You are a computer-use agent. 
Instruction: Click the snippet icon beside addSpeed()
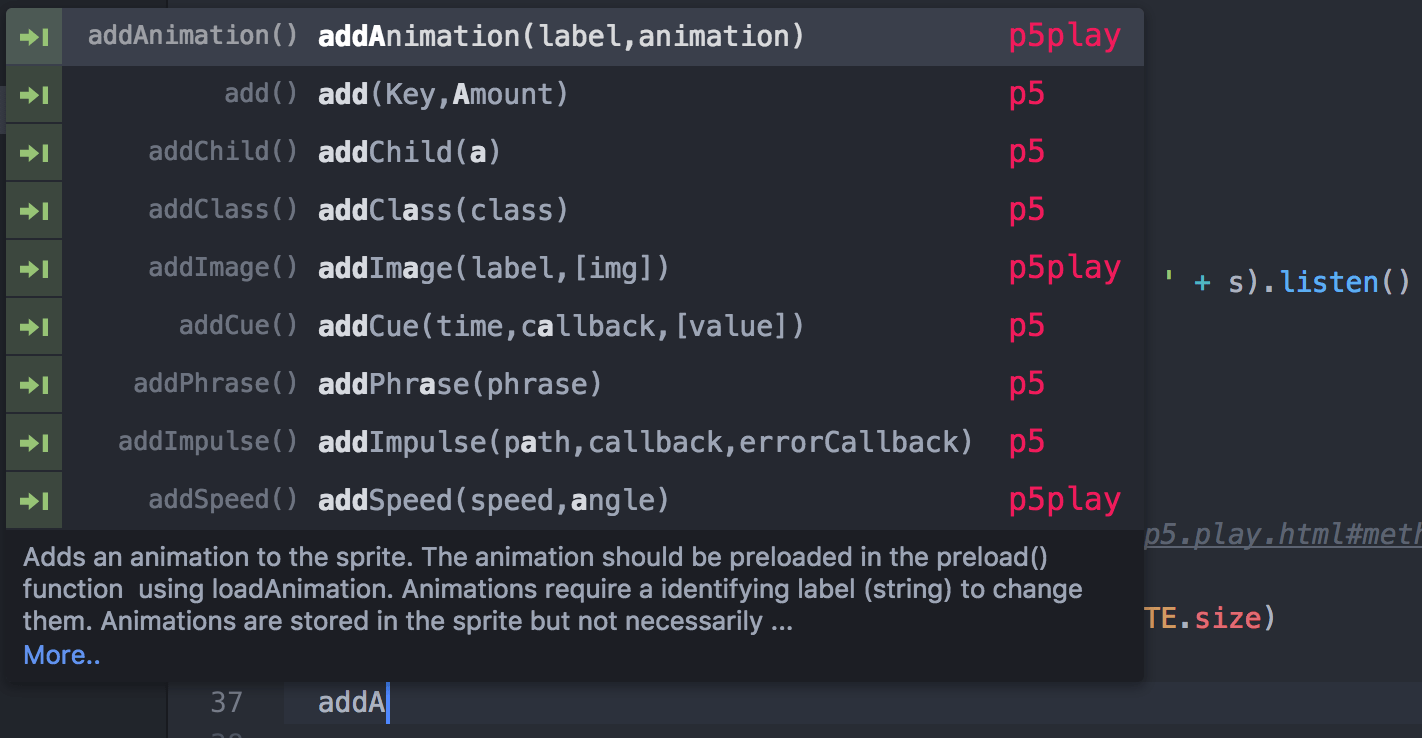34,501
